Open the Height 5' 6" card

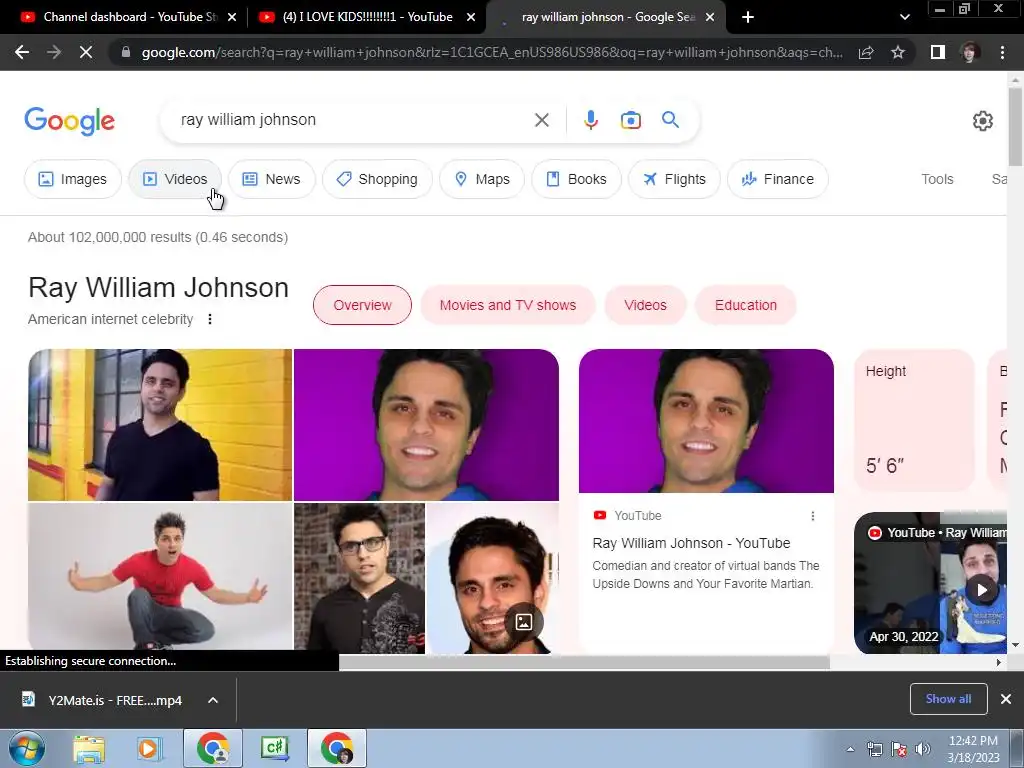point(914,419)
